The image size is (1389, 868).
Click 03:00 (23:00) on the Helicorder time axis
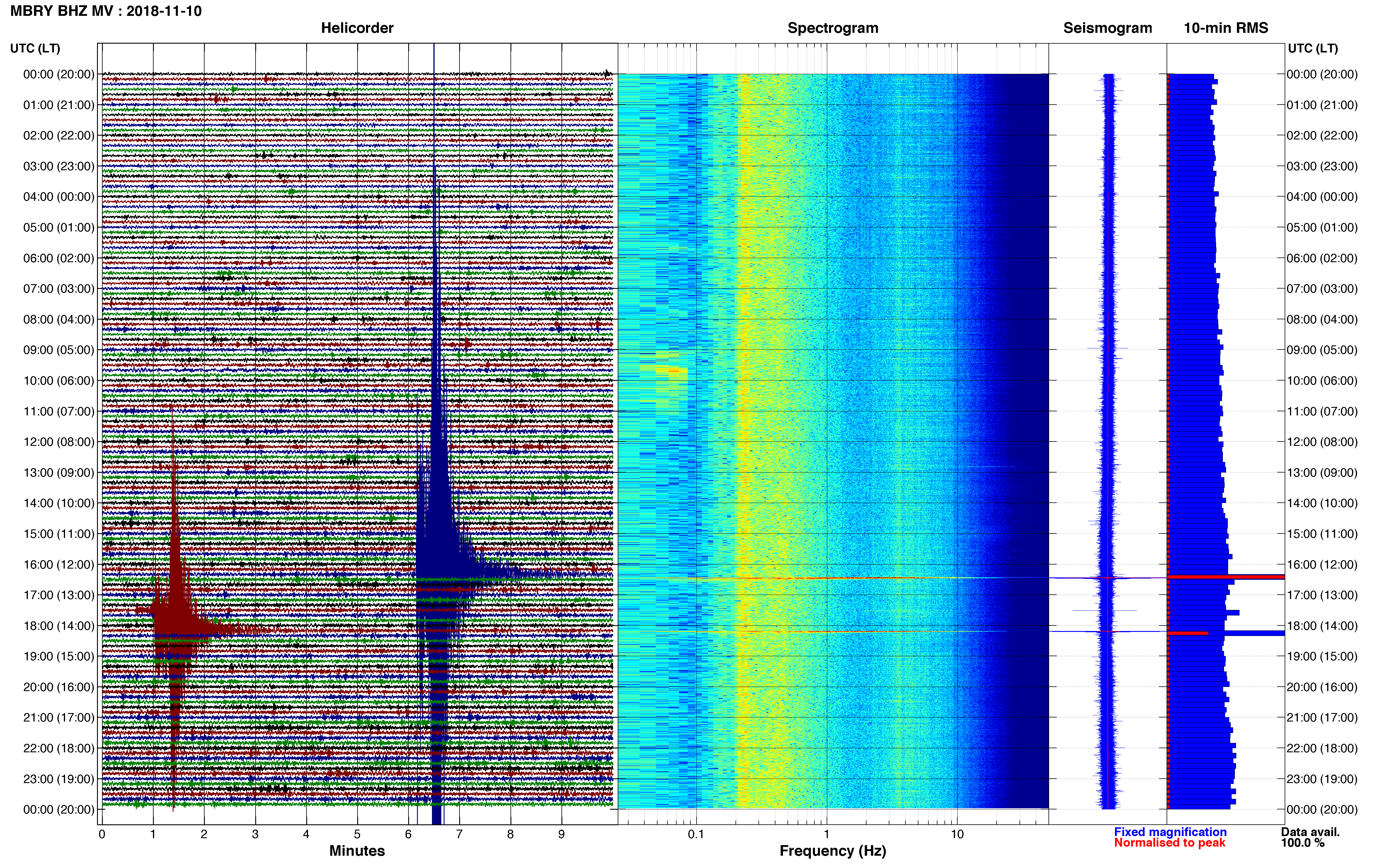point(59,166)
